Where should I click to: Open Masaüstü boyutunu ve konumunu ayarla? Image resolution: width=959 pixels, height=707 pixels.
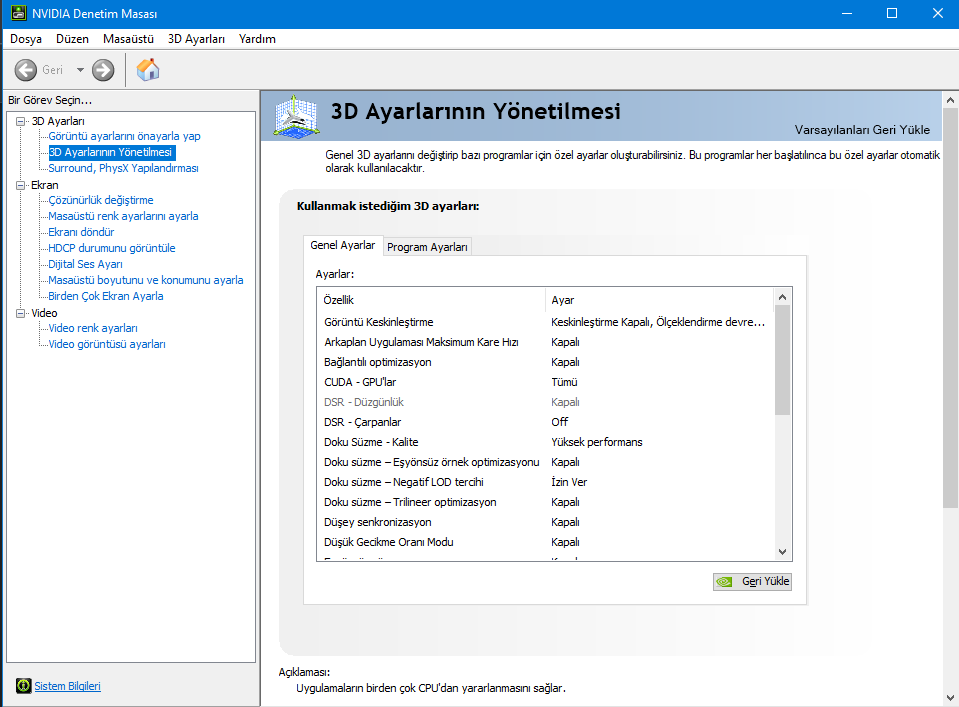click(146, 280)
